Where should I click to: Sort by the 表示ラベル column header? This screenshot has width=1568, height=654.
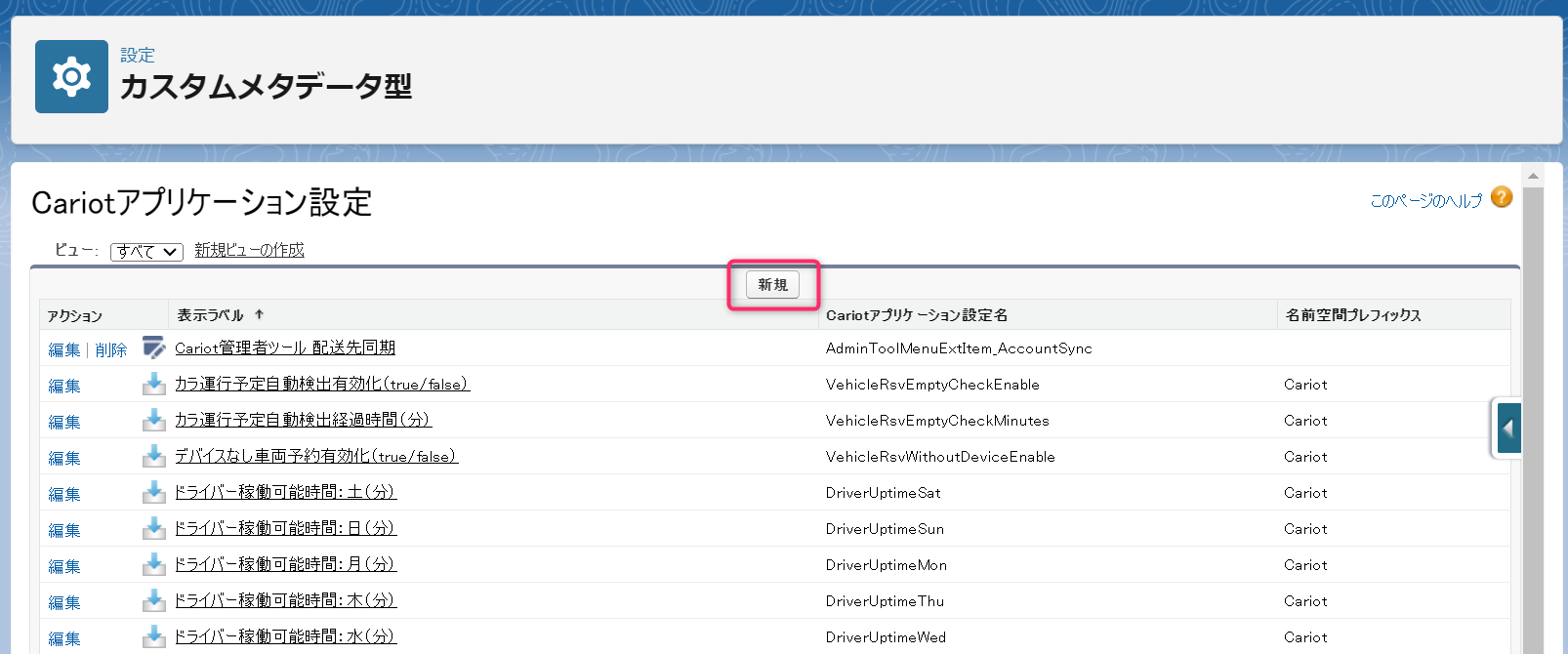pos(210,315)
